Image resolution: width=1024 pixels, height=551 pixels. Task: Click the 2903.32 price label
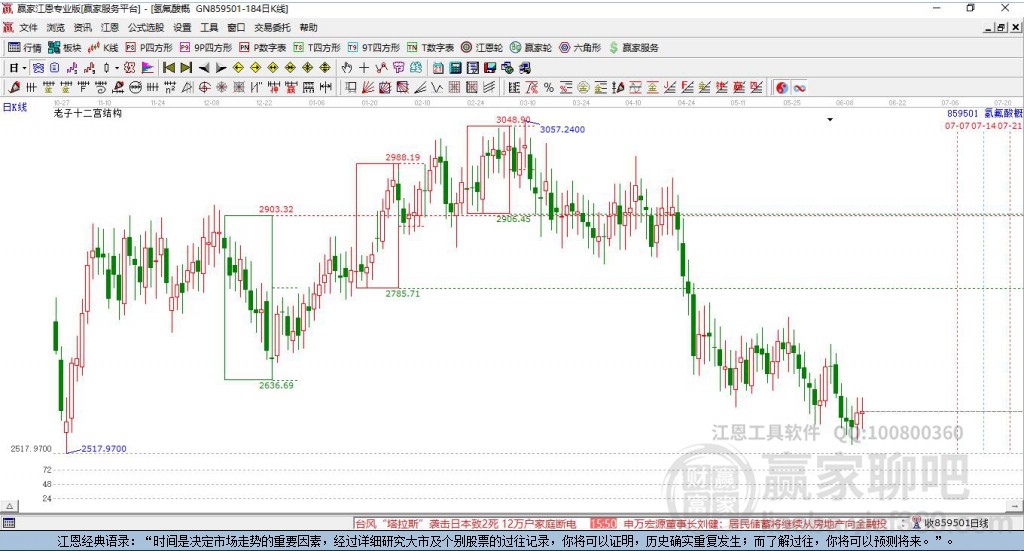(276, 209)
